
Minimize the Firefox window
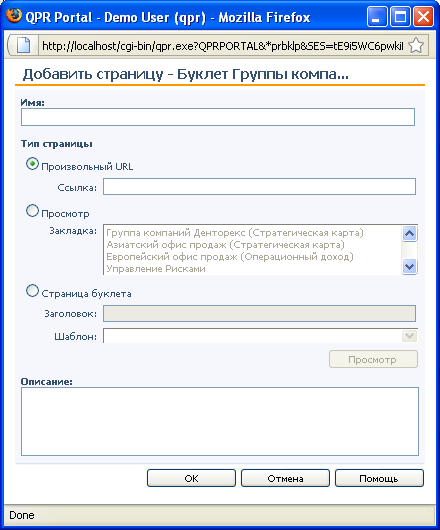(x=377, y=17)
